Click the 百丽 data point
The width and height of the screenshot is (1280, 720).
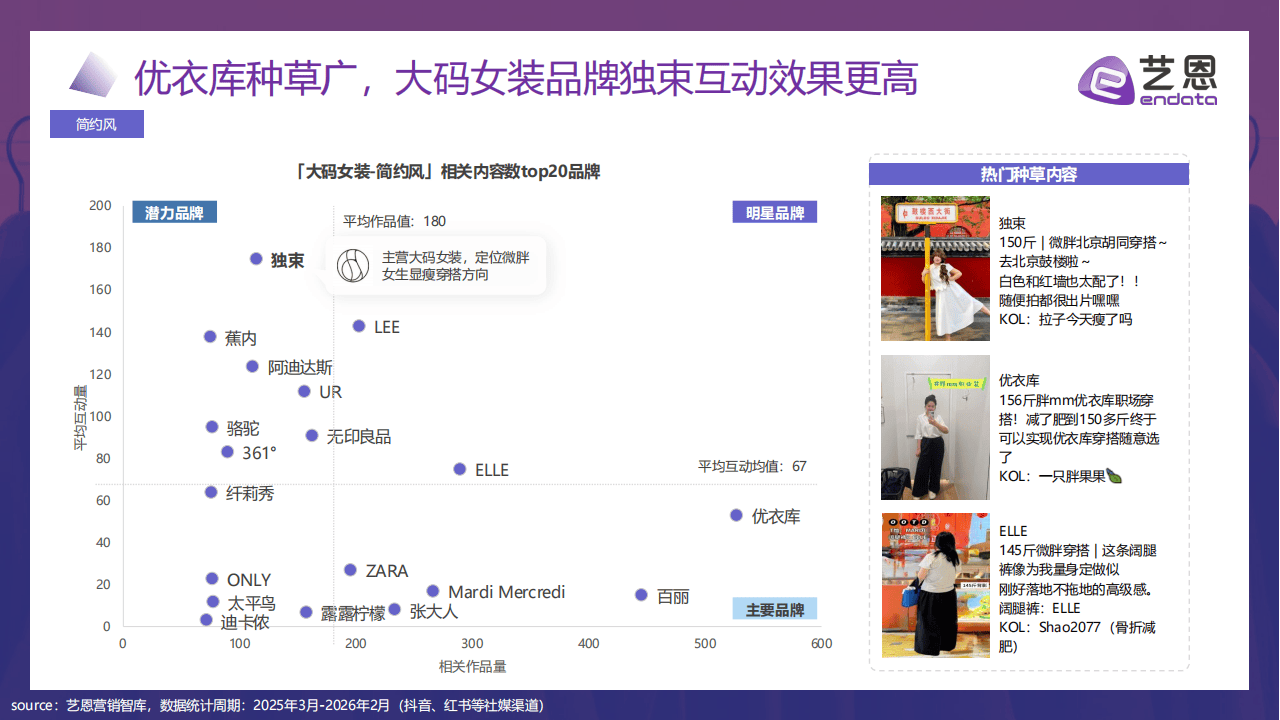point(641,595)
